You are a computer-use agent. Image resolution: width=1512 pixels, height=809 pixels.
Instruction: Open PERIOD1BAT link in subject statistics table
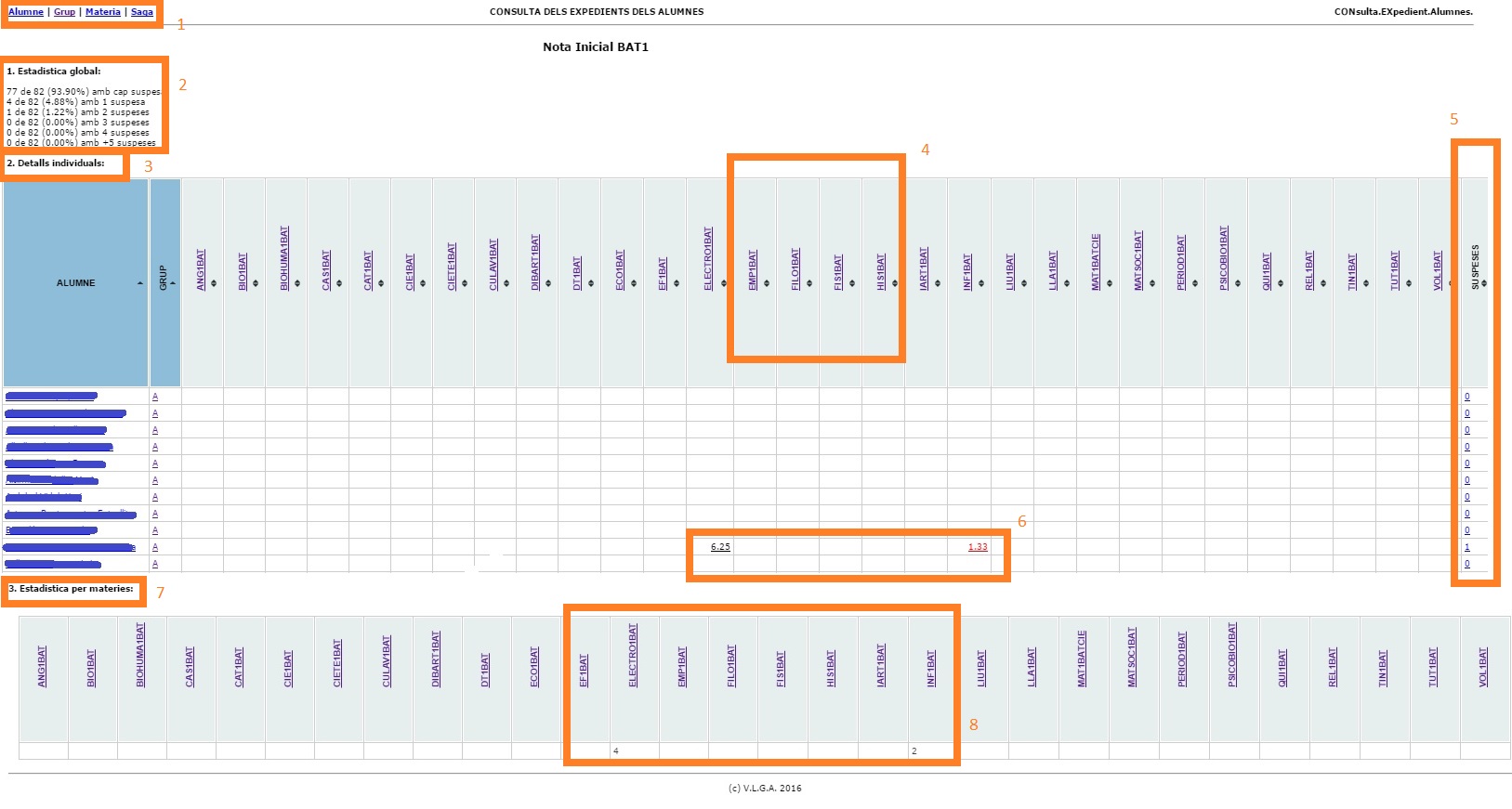point(1182,659)
